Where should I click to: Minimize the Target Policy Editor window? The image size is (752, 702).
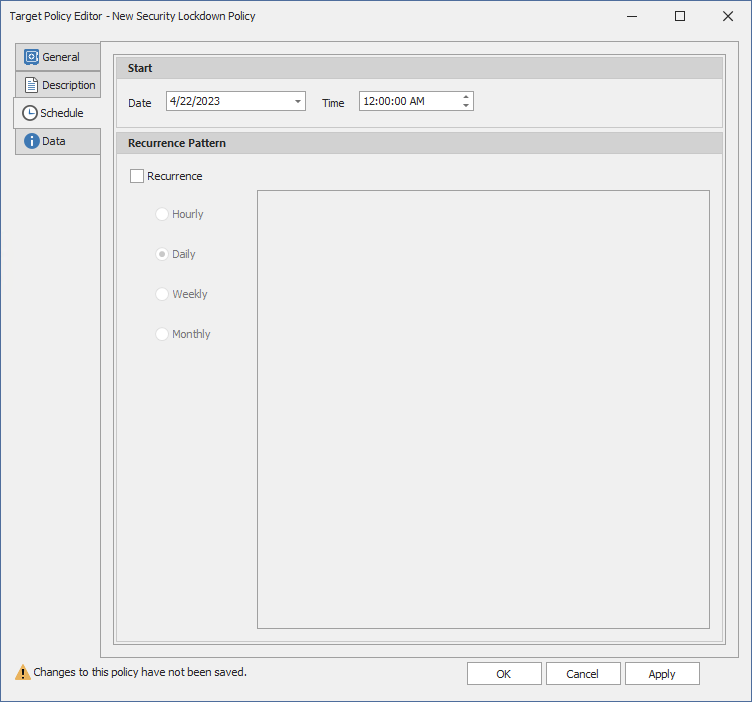coord(633,16)
